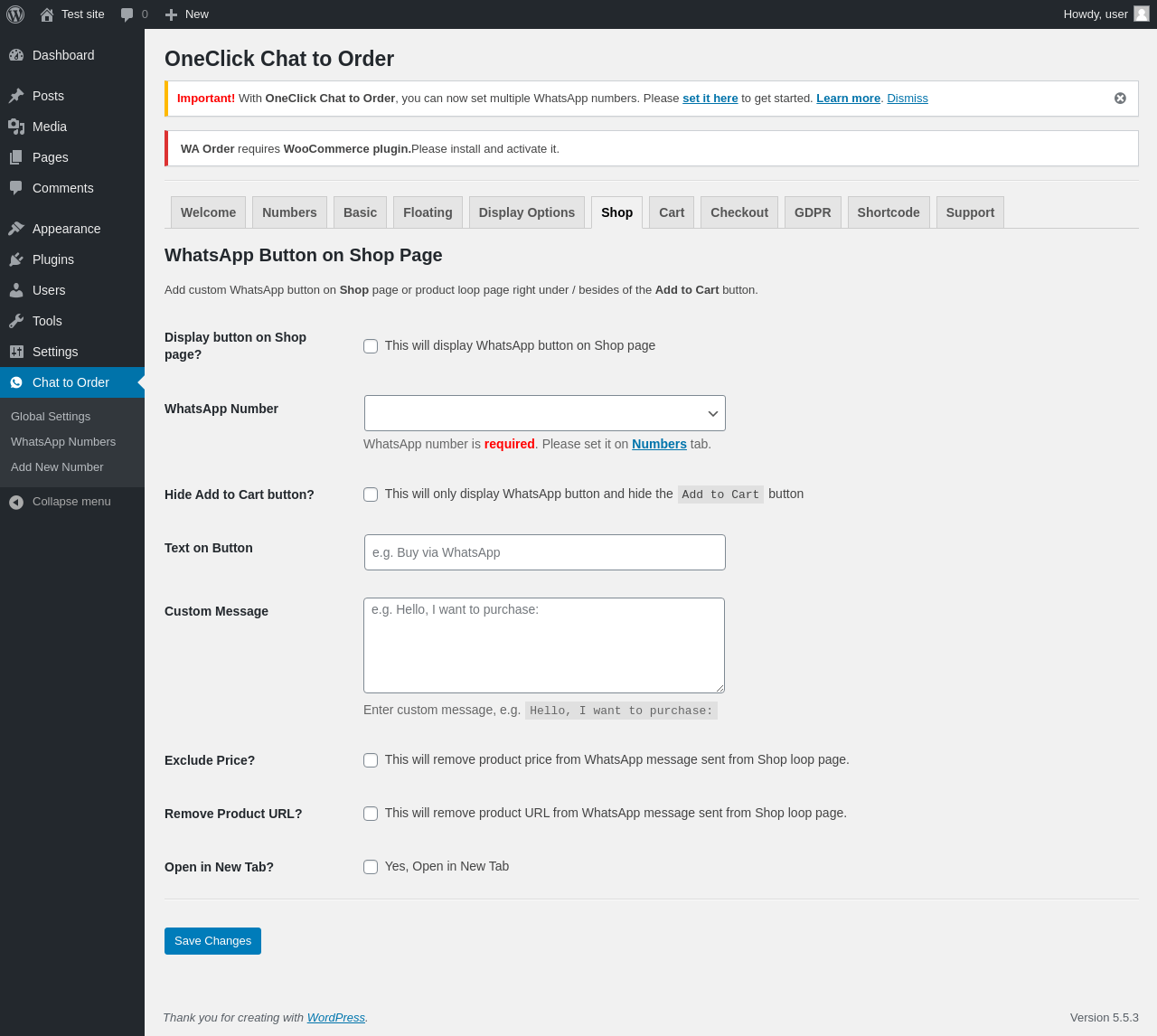The height and width of the screenshot is (1036, 1157).
Task: Open the user avatar in admin bar
Action: 1142,14
